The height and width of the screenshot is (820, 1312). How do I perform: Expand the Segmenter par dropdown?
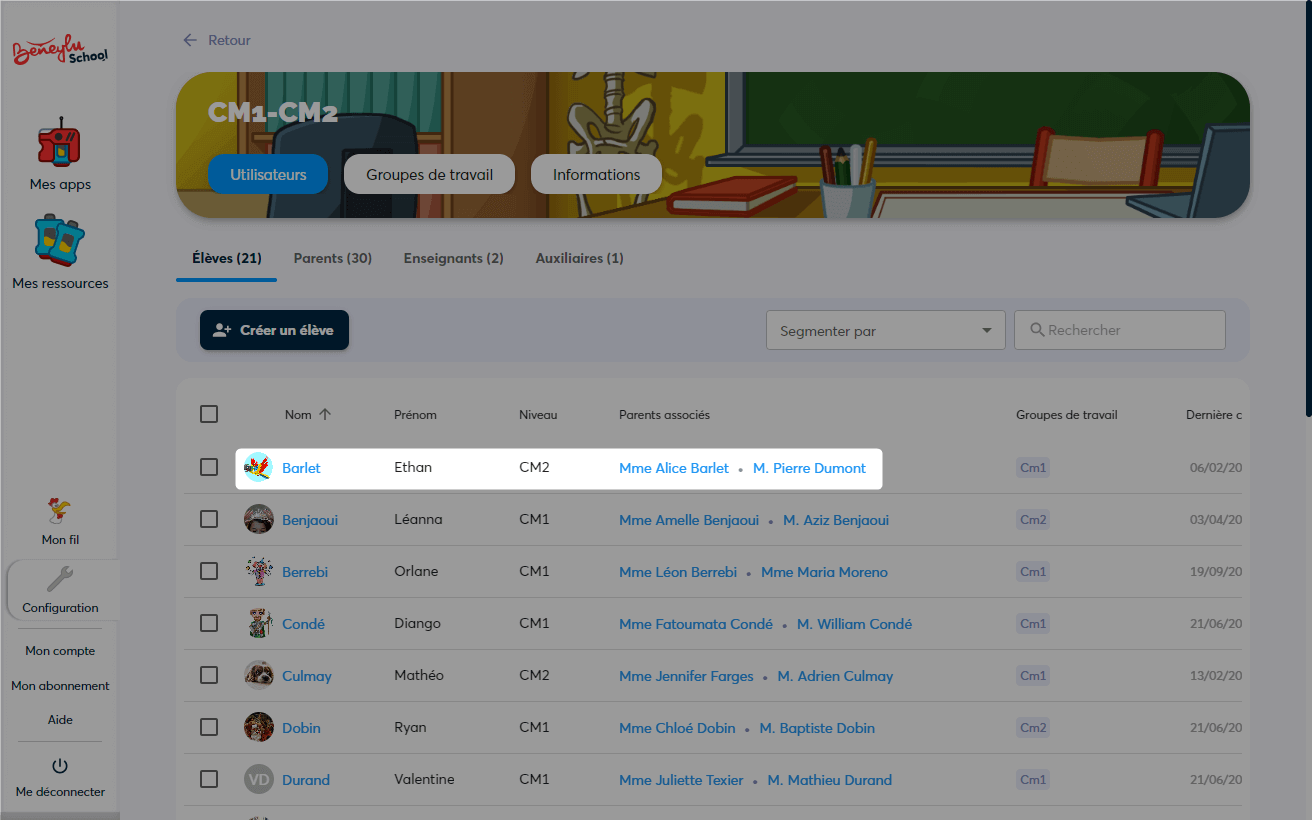[x=885, y=330]
